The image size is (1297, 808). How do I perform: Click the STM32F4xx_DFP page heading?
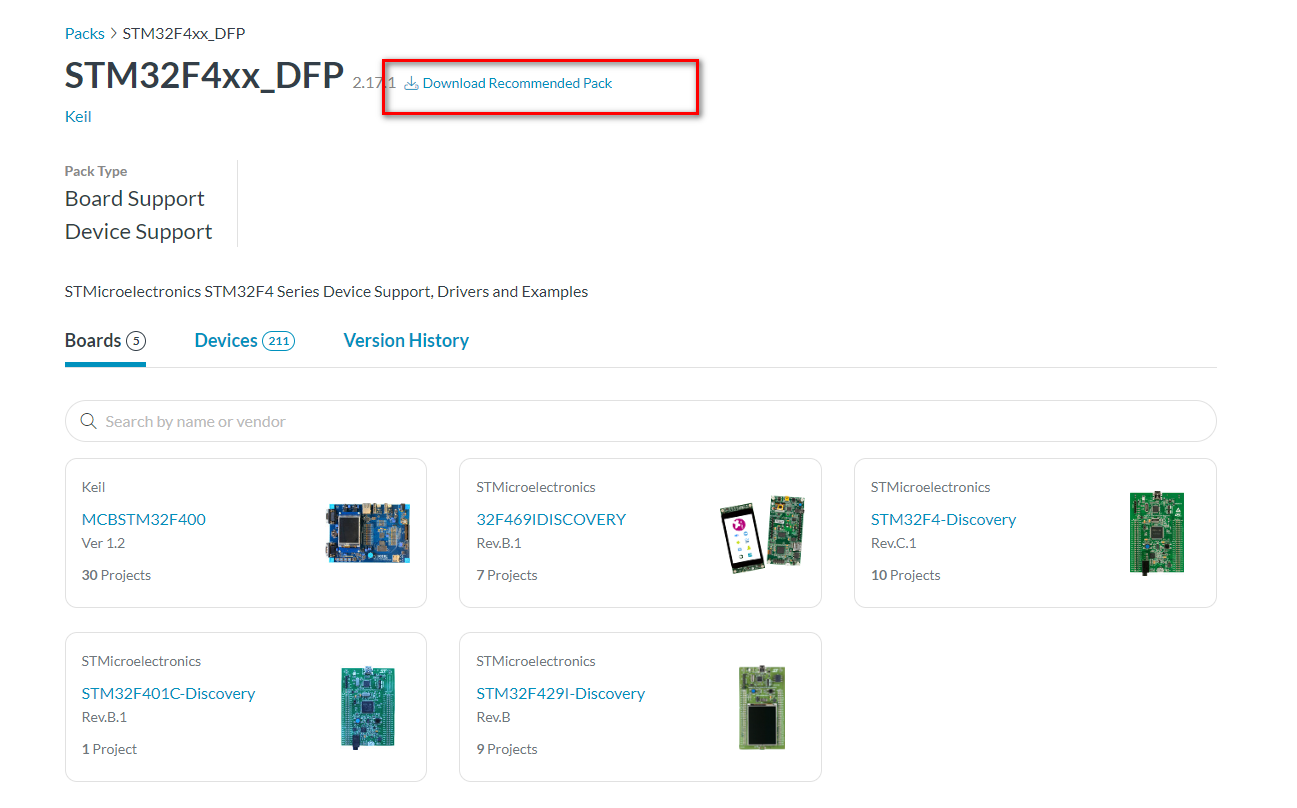tap(204, 76)
